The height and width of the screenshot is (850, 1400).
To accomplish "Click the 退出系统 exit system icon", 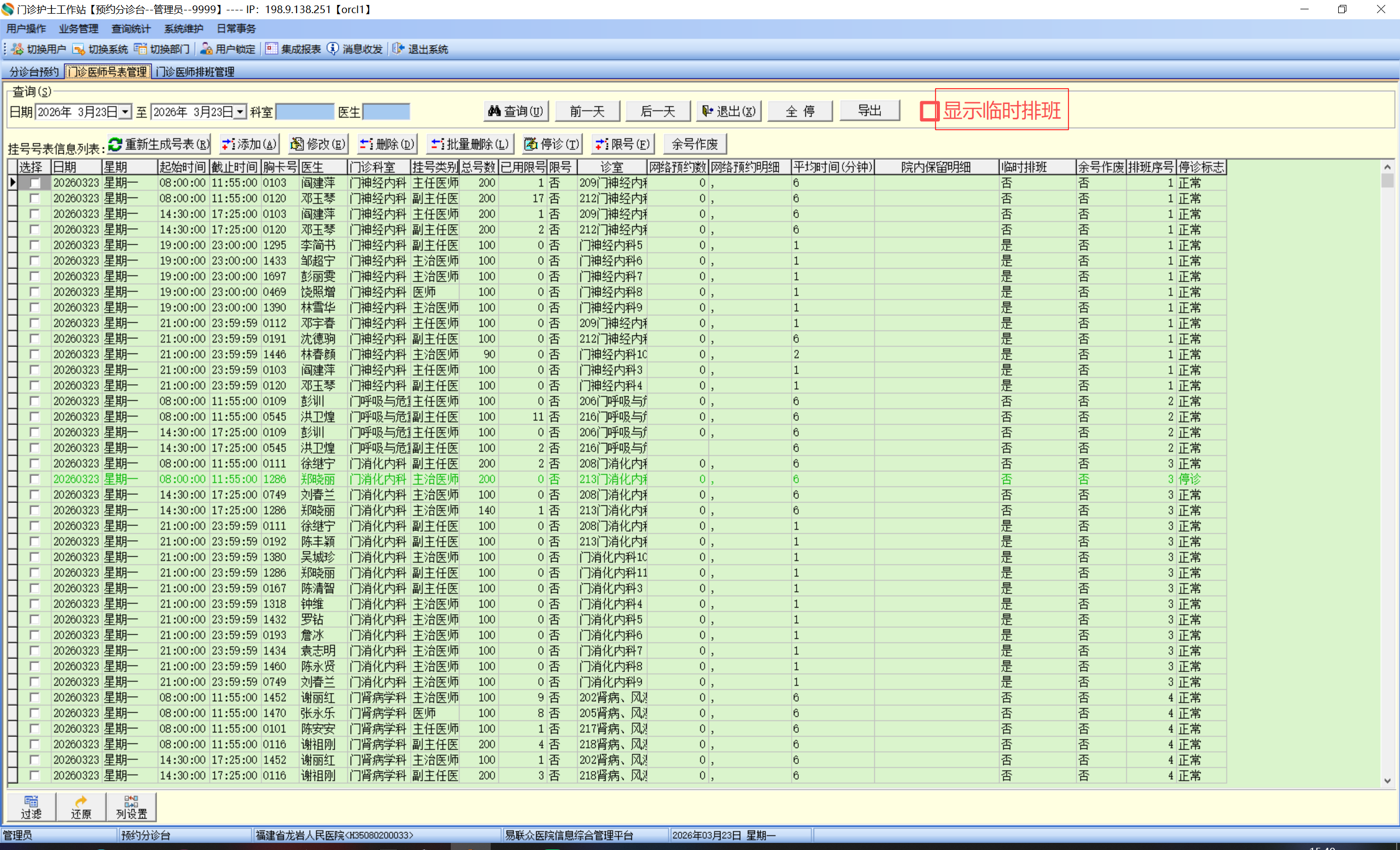I will [x=398, y=49].
